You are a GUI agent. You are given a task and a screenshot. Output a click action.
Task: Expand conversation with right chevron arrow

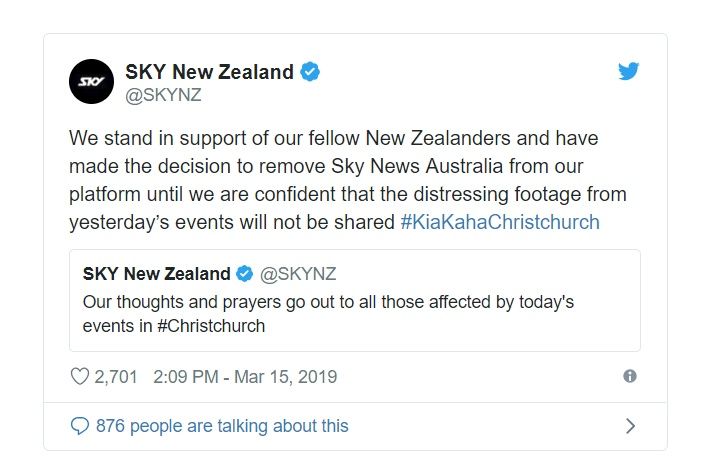[630, 426]
